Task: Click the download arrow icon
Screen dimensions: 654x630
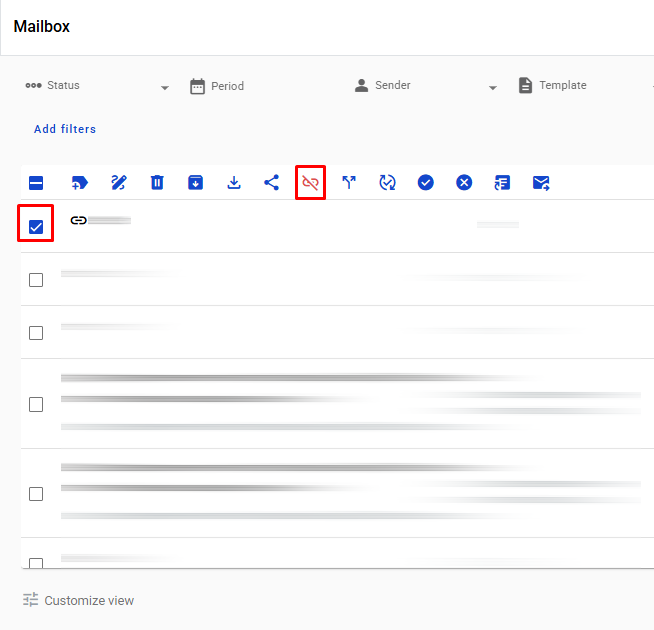Action: (234, 183)
